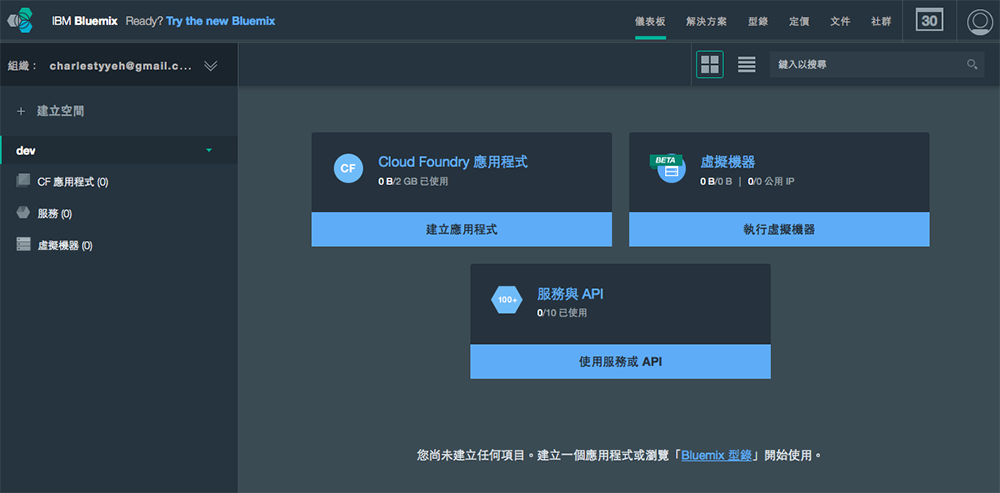Expand the organization account dropdown chevron
This screenshot has height=493, width=1000.
point(210,66)
